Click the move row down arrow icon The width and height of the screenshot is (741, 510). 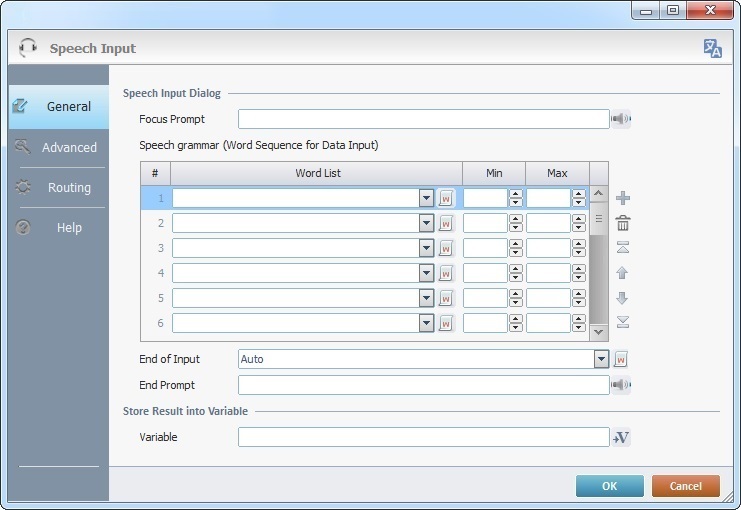point(622,298)
